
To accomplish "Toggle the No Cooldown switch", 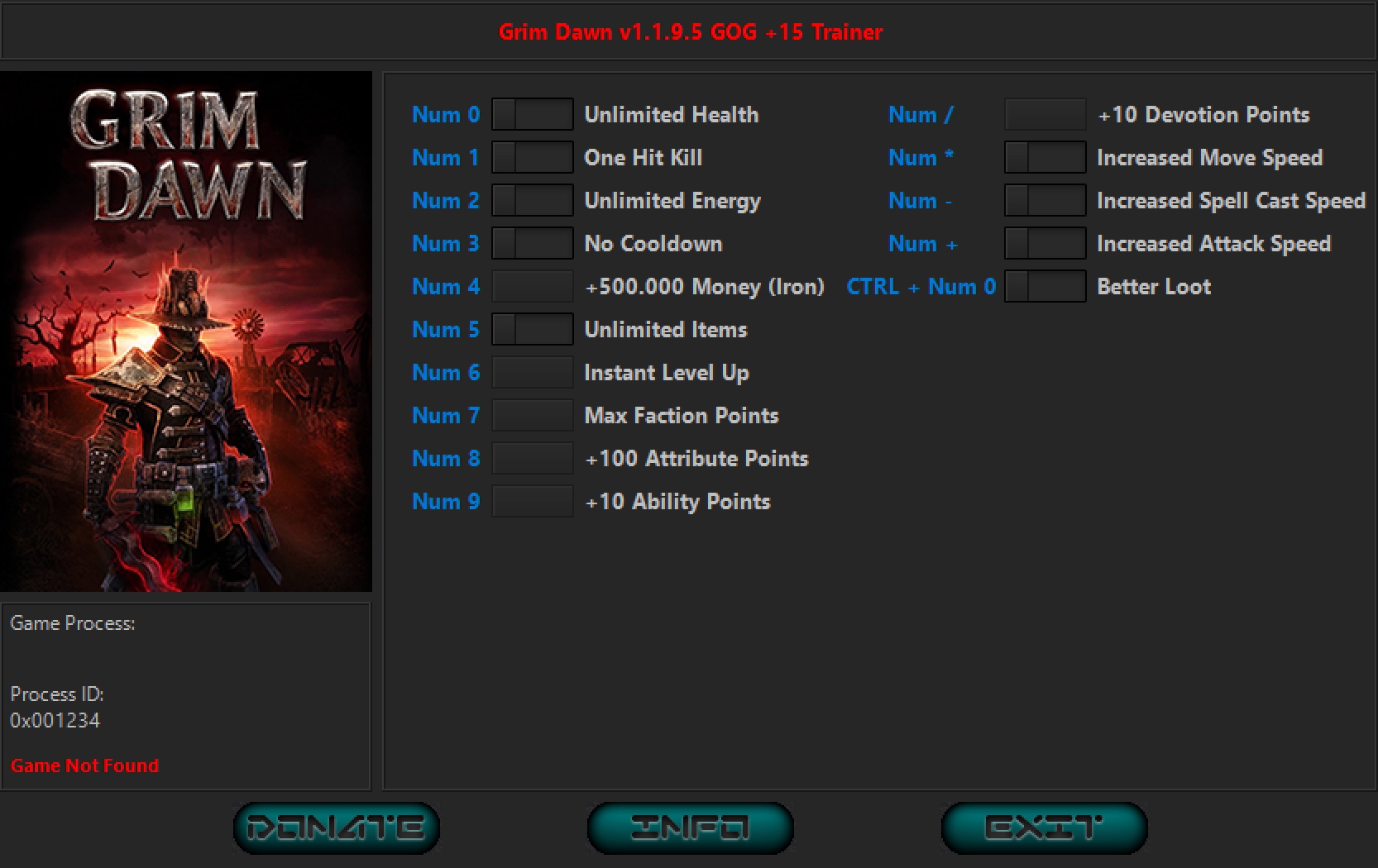I will pos(533,243).
